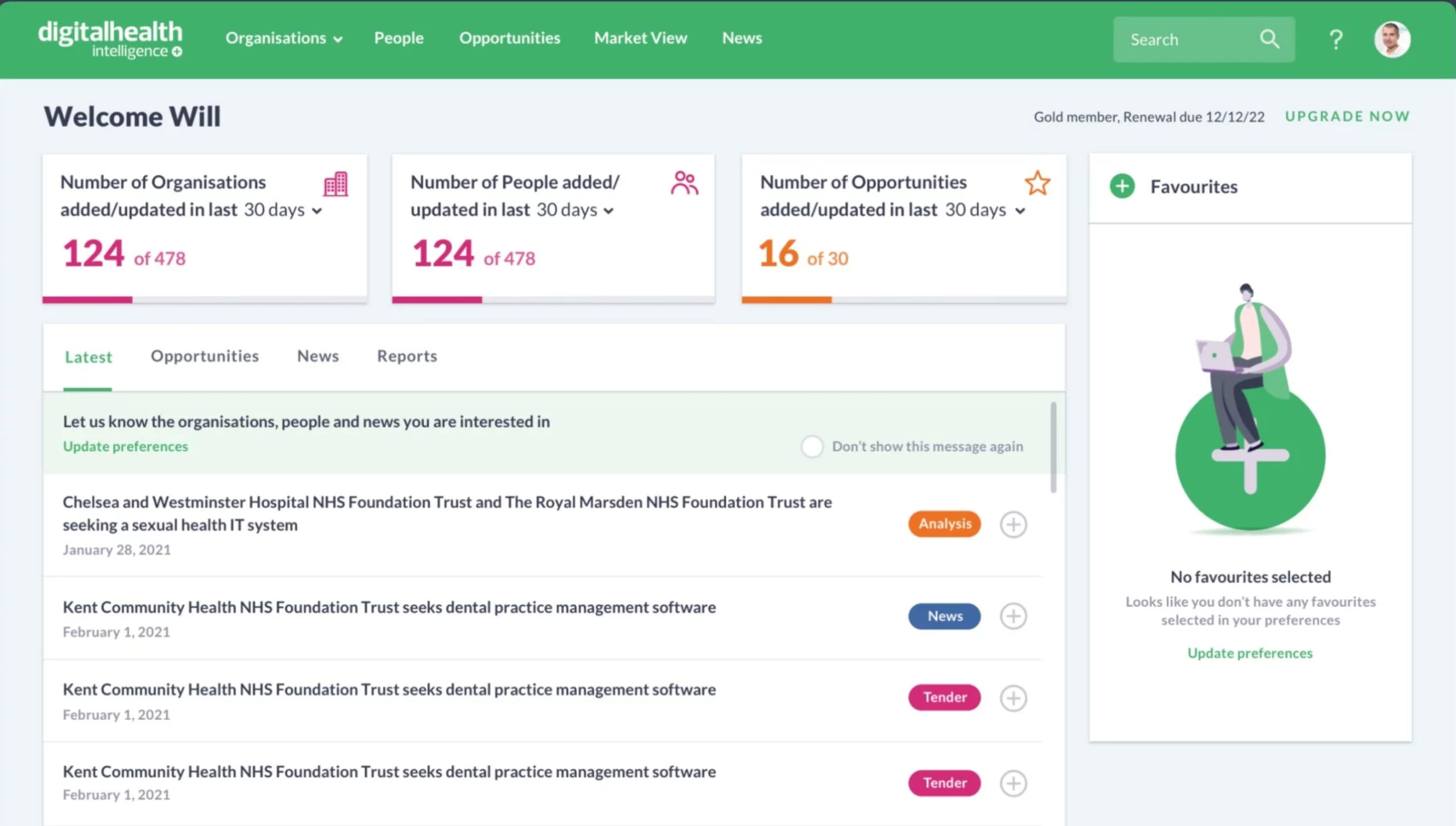The width and height of the screenshot is (1456, 826).
Task: Click into the Search field
Action: [1203, 39]
